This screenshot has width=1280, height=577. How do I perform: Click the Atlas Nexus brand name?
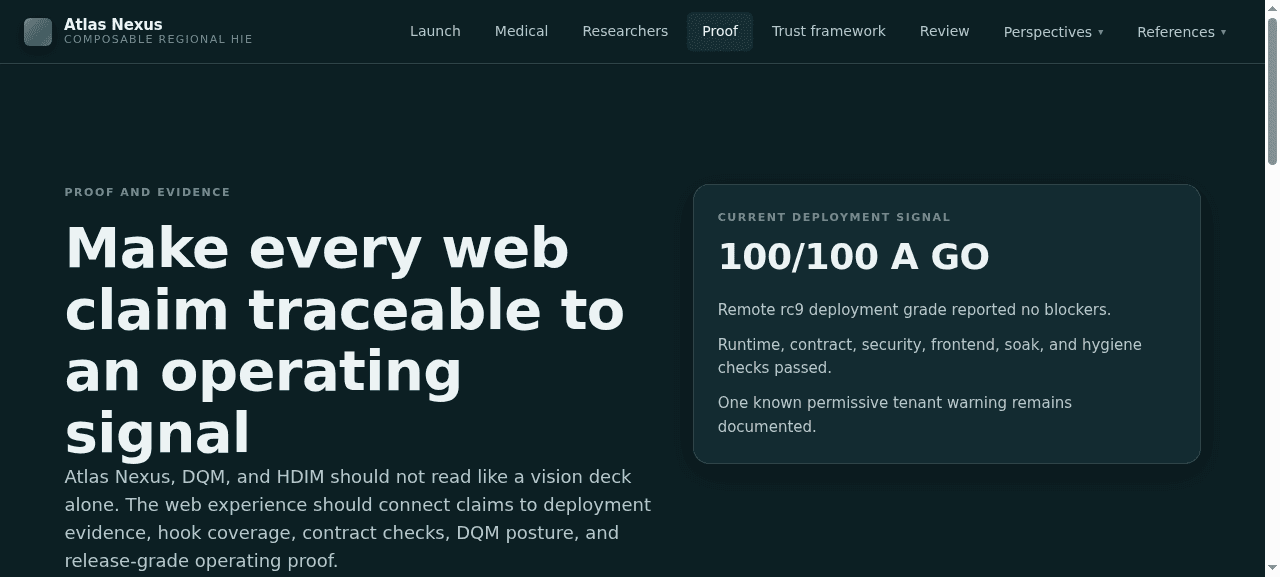click(x=113, y=24)
